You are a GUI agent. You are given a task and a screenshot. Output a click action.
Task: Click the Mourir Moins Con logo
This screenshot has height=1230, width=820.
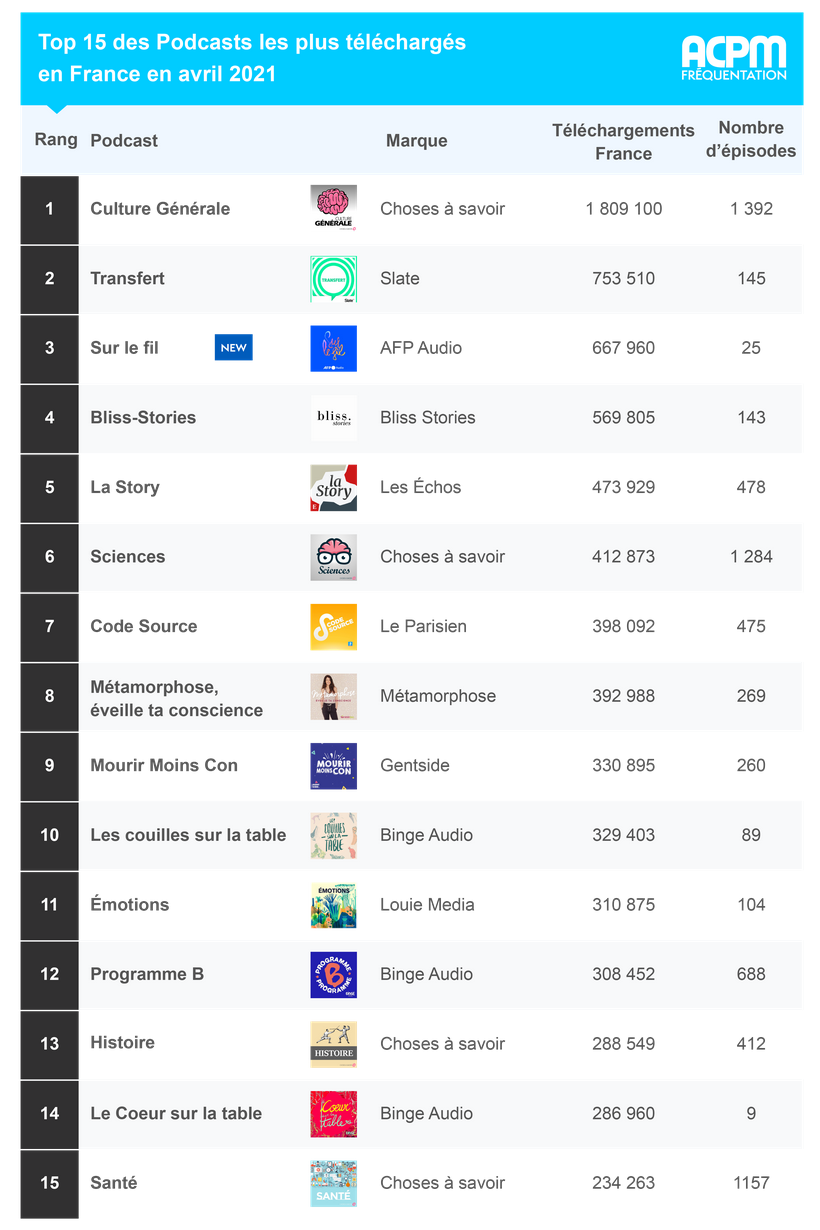click(x=333, y=766)
